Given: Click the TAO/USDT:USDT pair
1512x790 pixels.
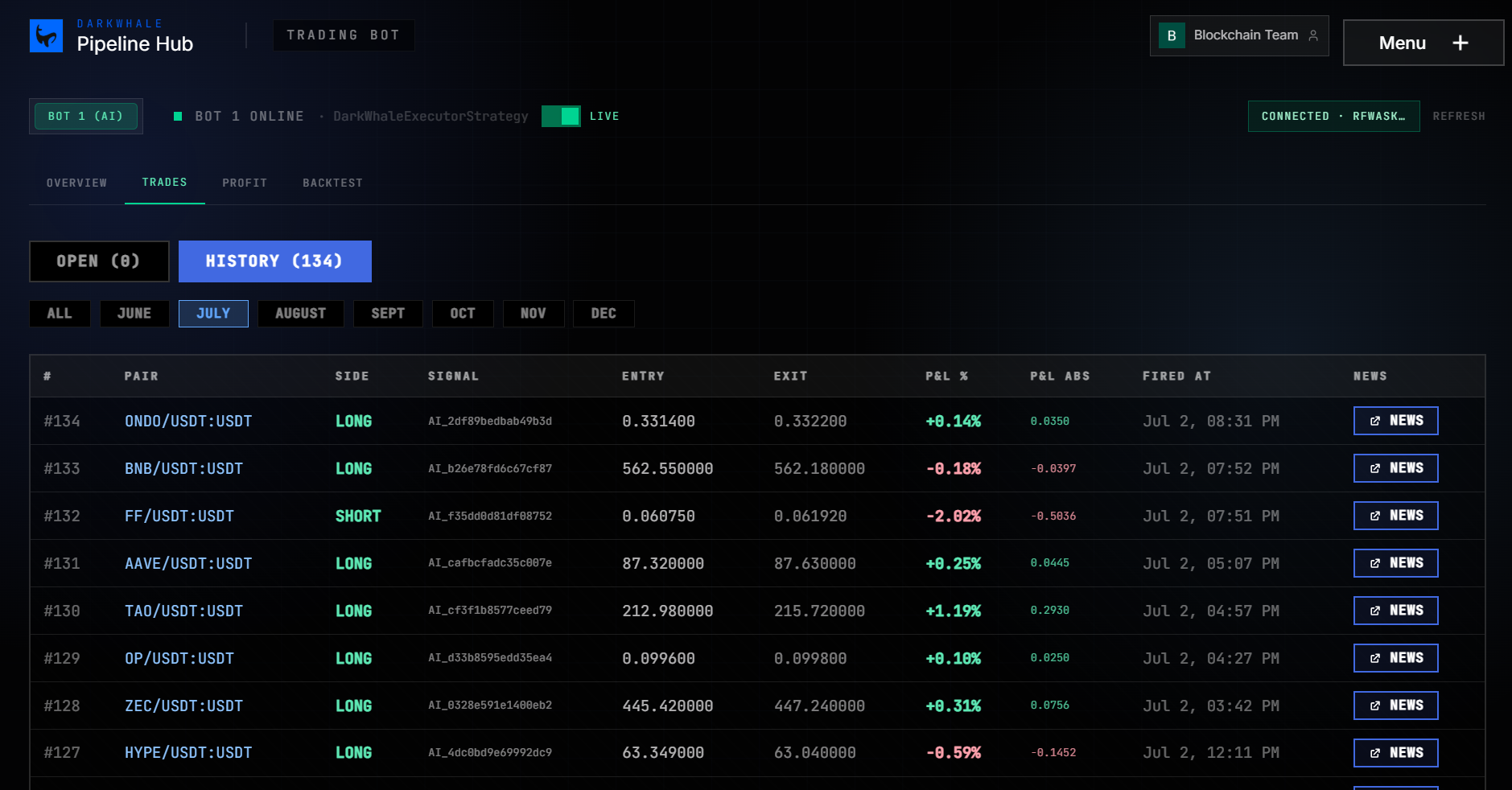Looking at the screenshot, I should [x=183, y=611].
